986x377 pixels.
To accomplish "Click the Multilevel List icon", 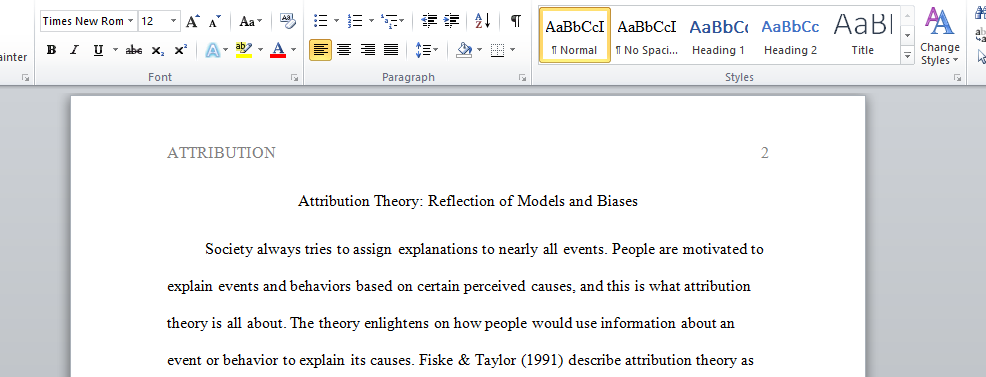I will tap(390, 21).
